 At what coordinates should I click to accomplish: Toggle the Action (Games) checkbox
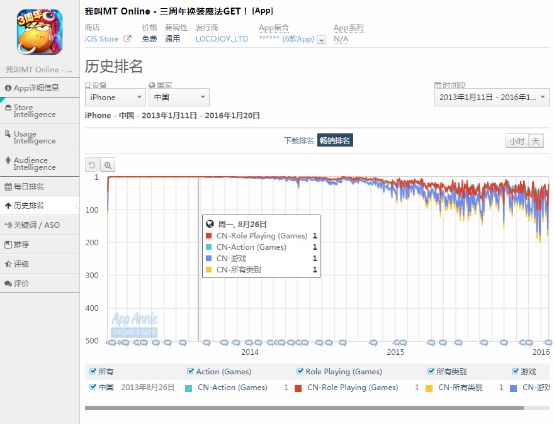point(190,371)
